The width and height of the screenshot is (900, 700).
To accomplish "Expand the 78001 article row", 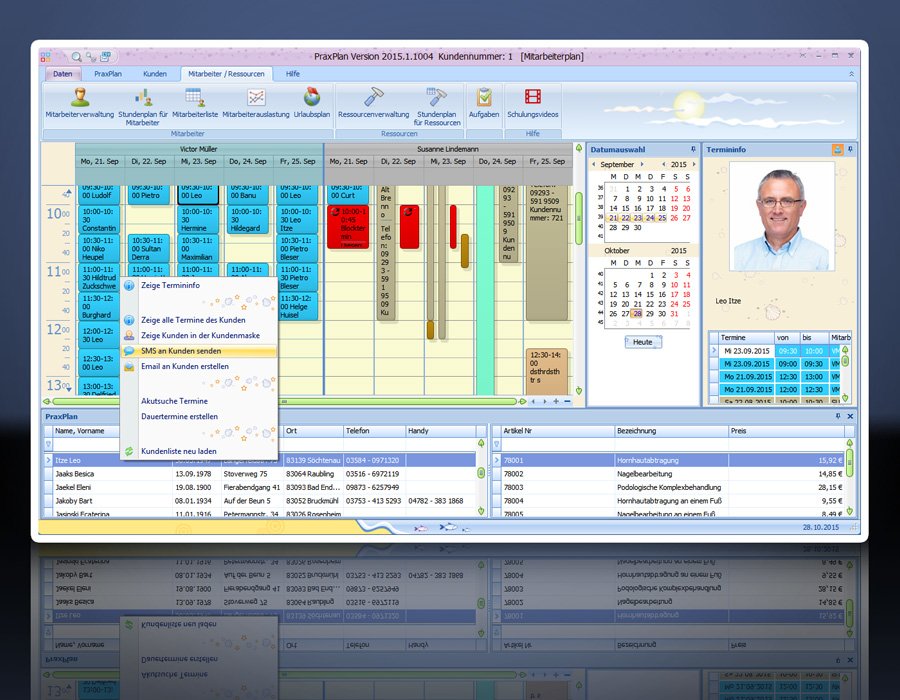I will 496,460.
